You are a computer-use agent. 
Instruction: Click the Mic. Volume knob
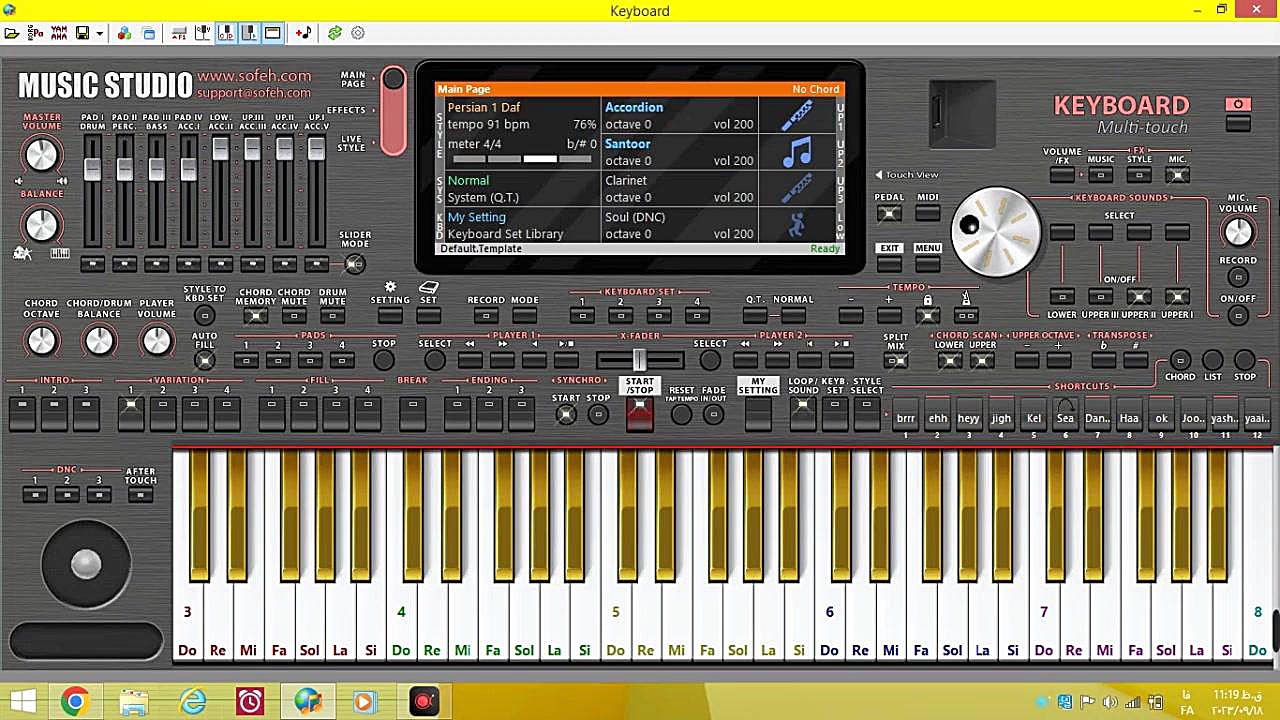pos(1238,232)
